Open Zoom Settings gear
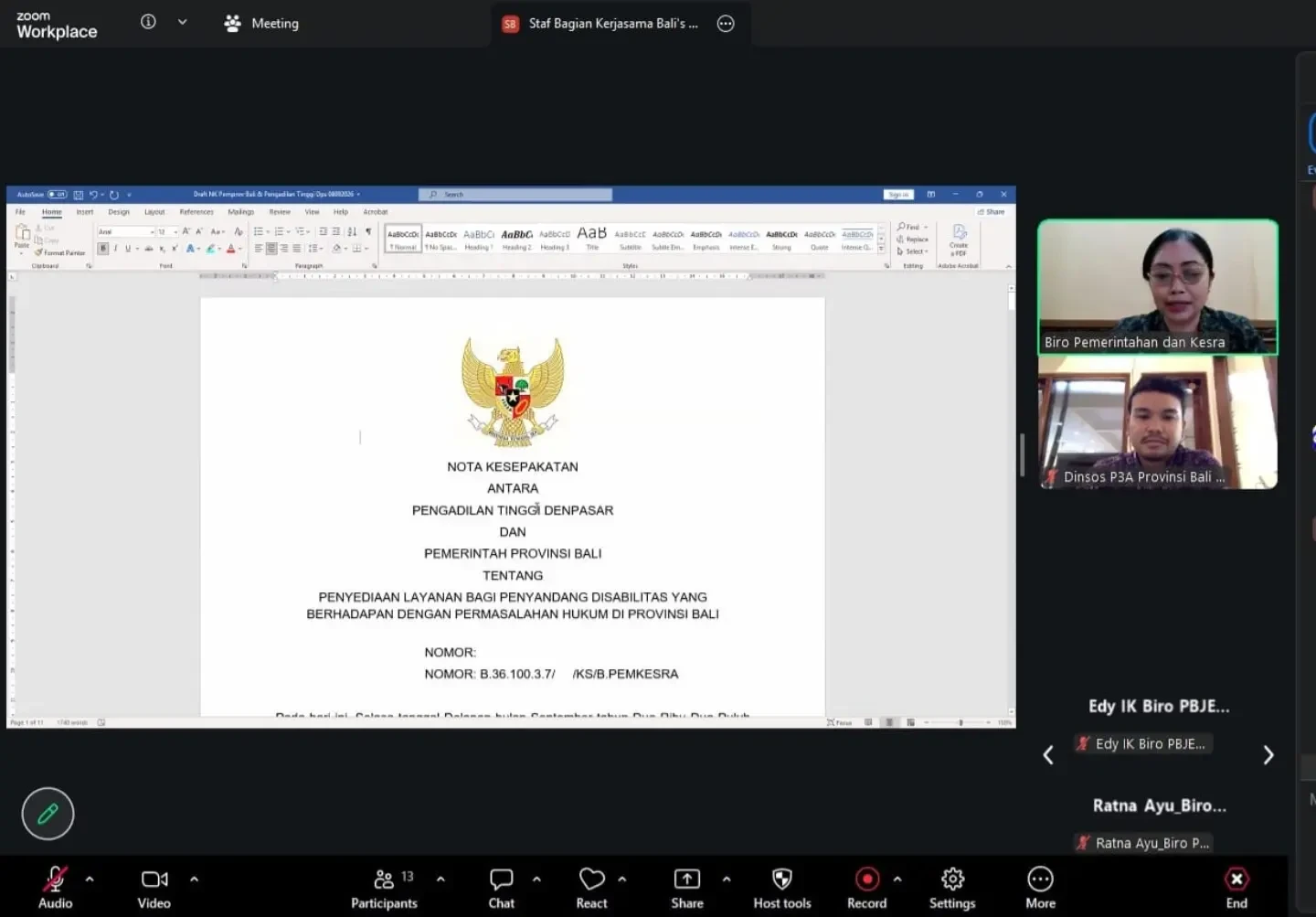 (x=952, y=888)
